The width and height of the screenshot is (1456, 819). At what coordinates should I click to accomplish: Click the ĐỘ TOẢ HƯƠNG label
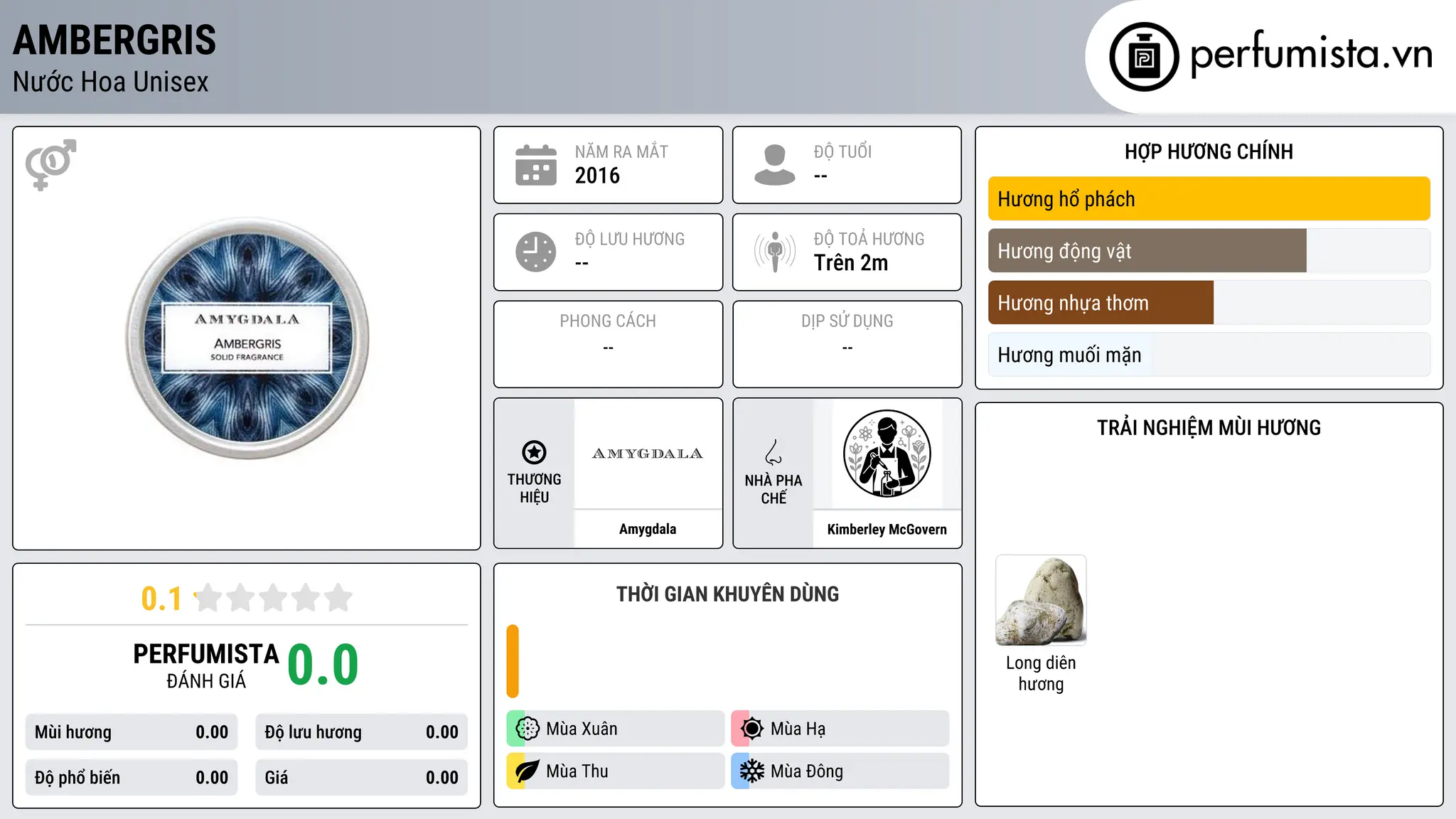[869, 239]
